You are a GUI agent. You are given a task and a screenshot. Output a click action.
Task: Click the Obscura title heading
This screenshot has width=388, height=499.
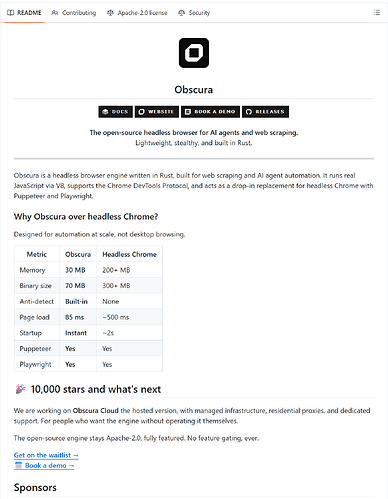194,90
